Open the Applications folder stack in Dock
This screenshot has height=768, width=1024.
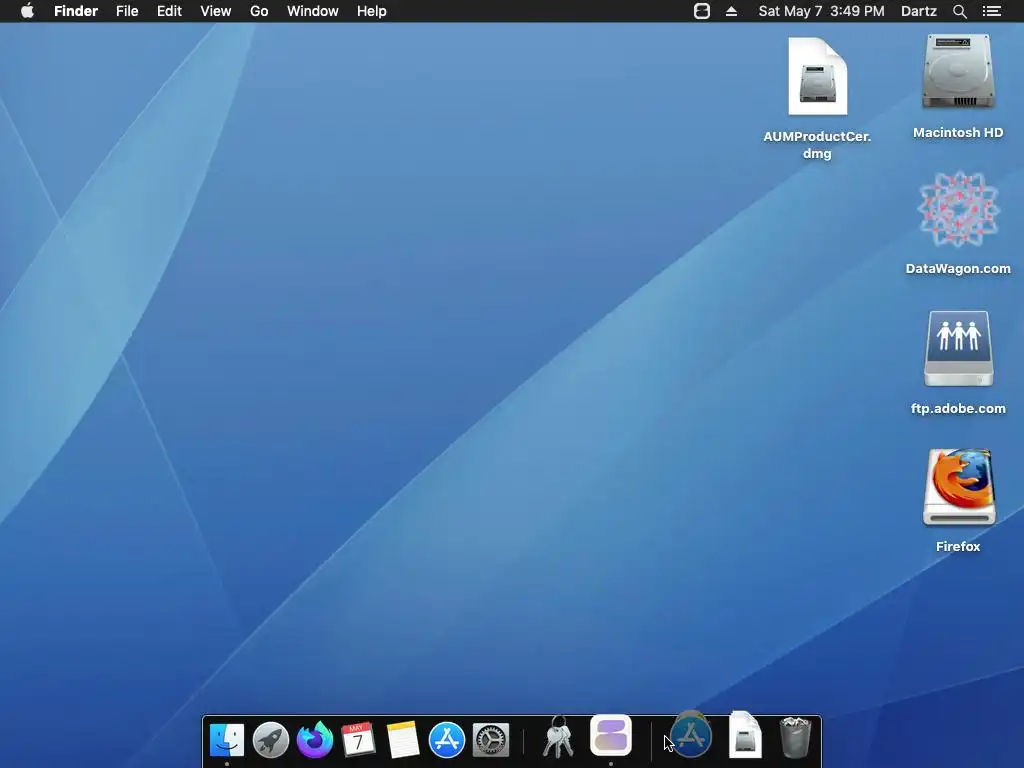pyautogui.click(x=691, y=735)
